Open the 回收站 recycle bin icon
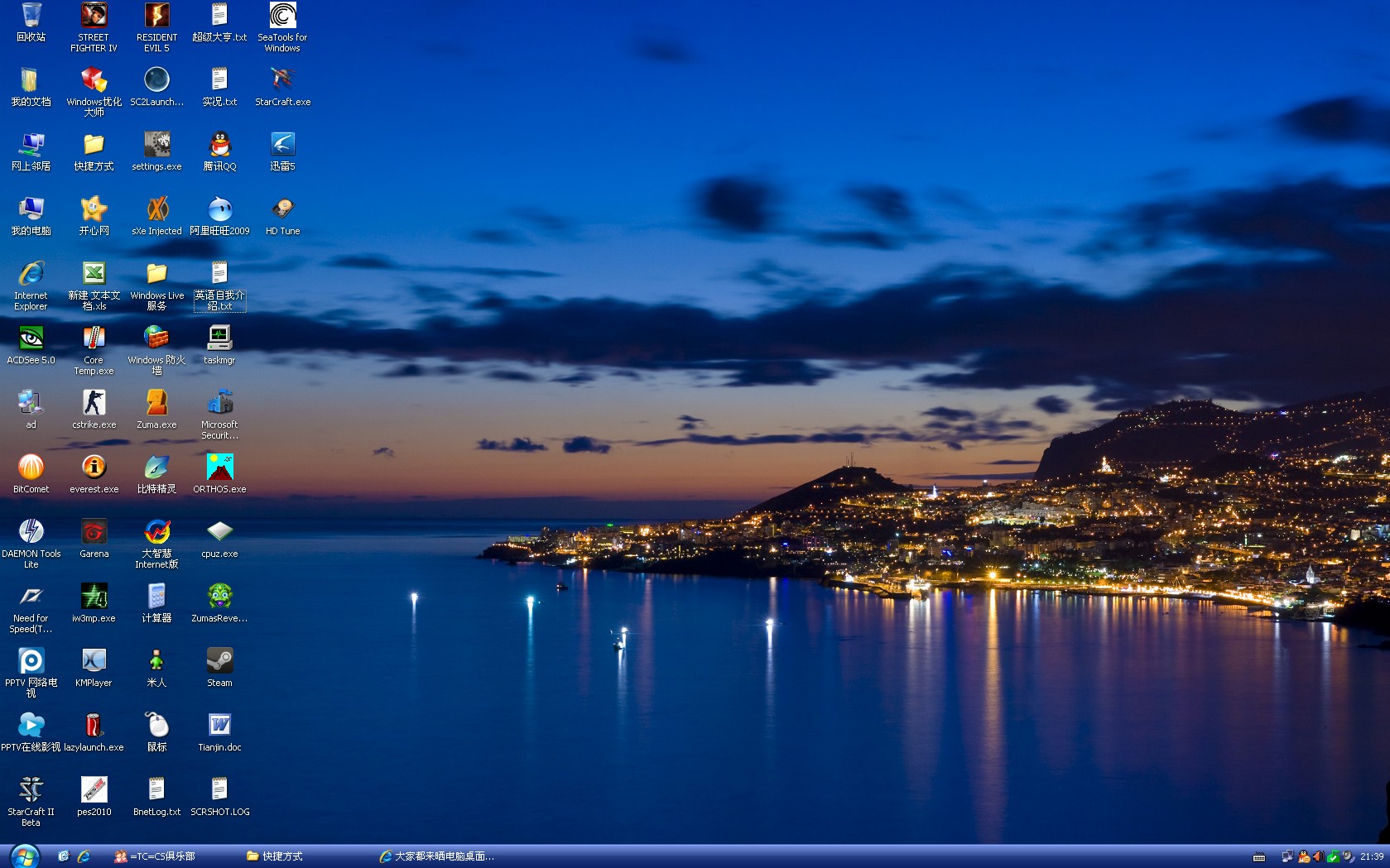 pos(31,22)
